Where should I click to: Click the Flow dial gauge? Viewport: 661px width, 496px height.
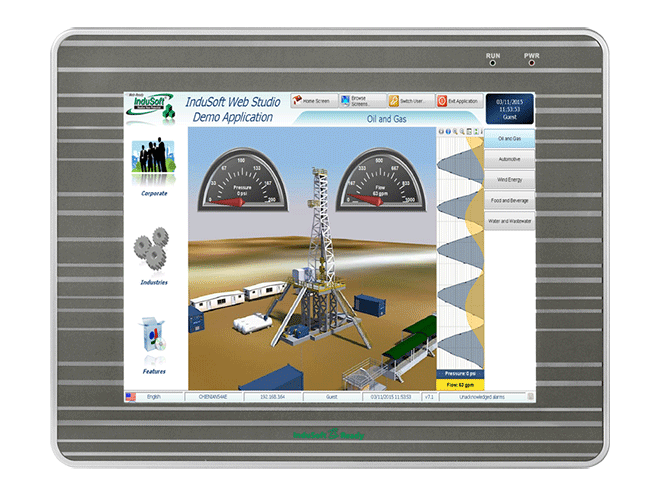381,180
